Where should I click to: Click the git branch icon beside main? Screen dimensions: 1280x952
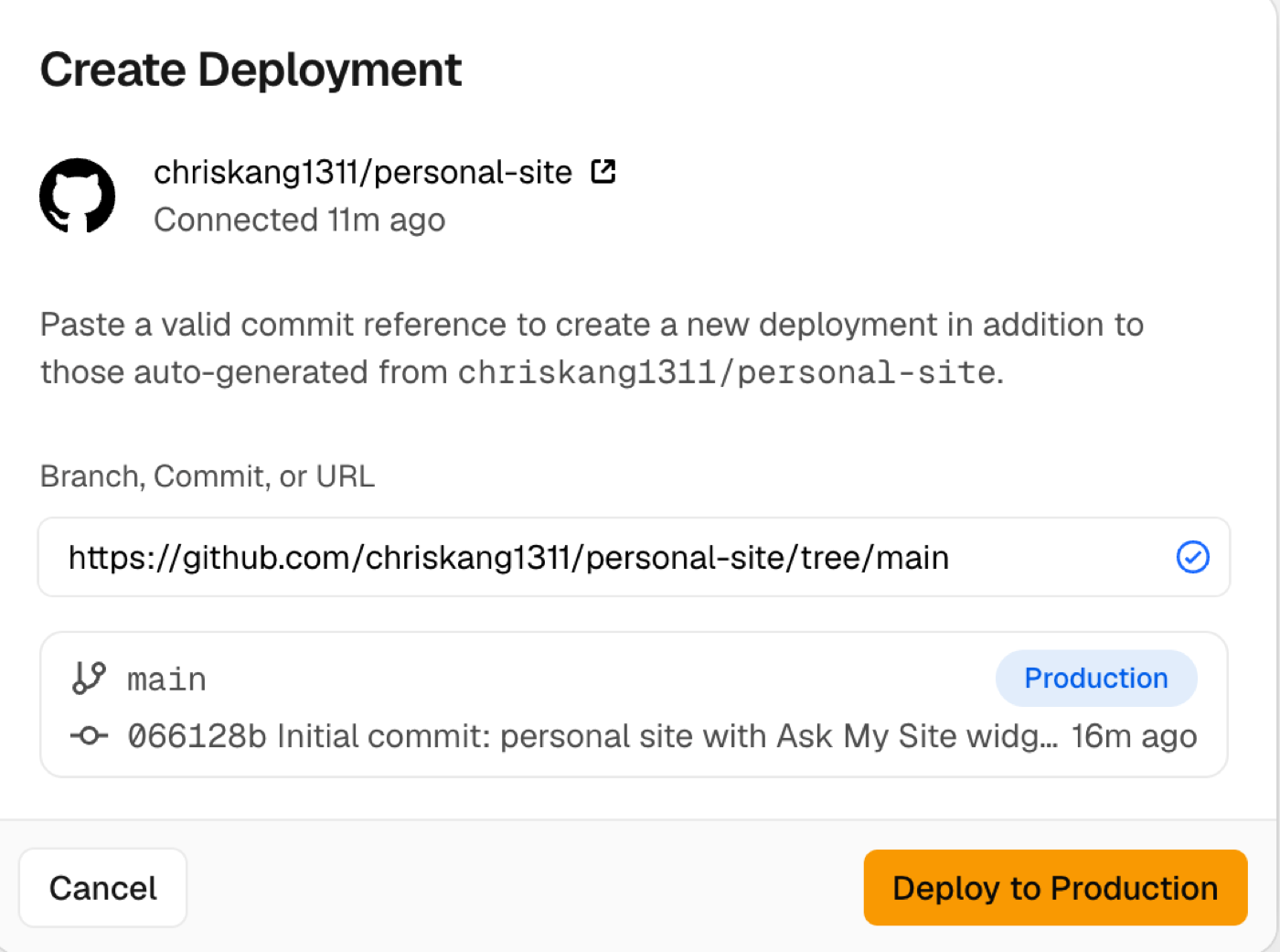point(89,679)
